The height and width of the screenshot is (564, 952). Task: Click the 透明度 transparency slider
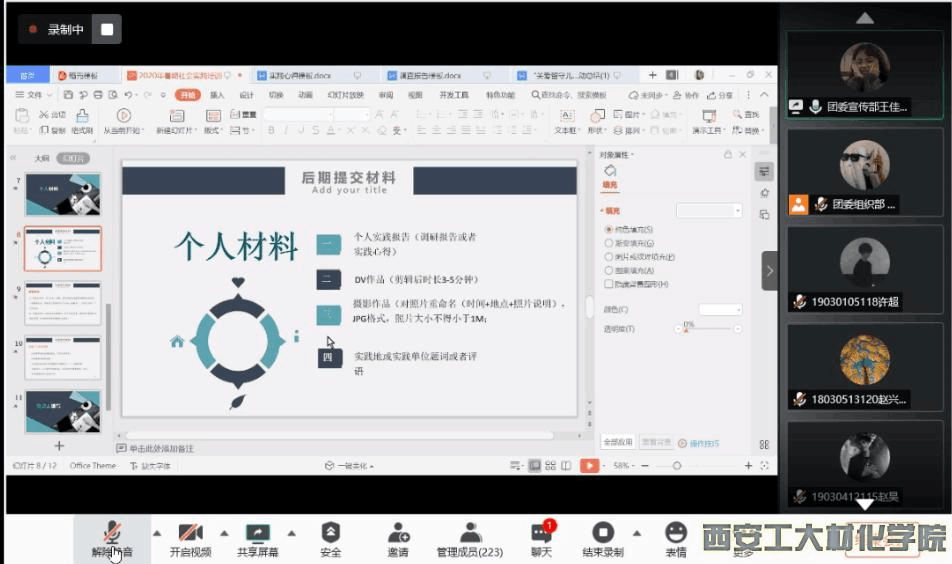tap(712, 329)
